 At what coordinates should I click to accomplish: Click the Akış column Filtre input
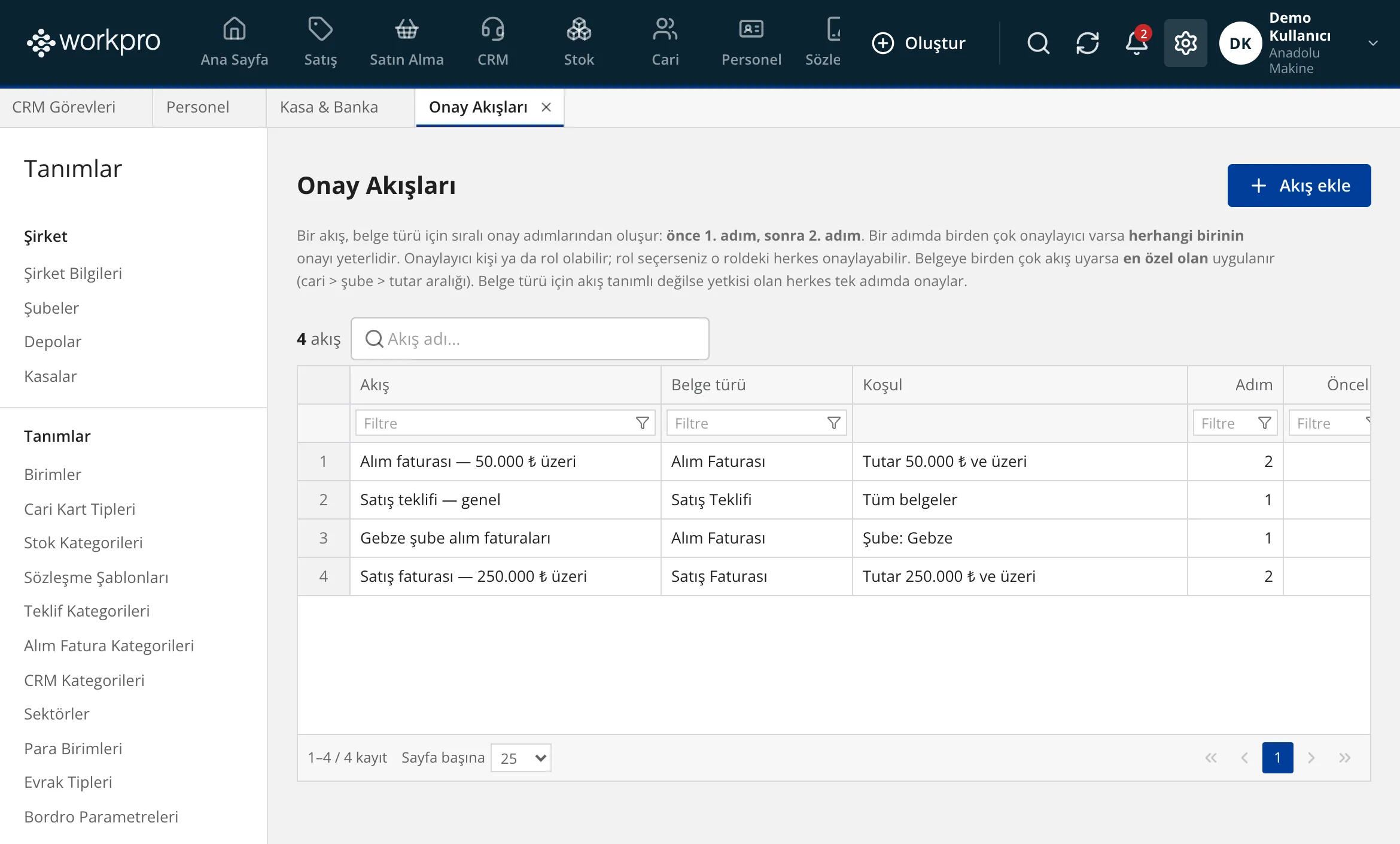pyautogui.click(x=506, y=423)
